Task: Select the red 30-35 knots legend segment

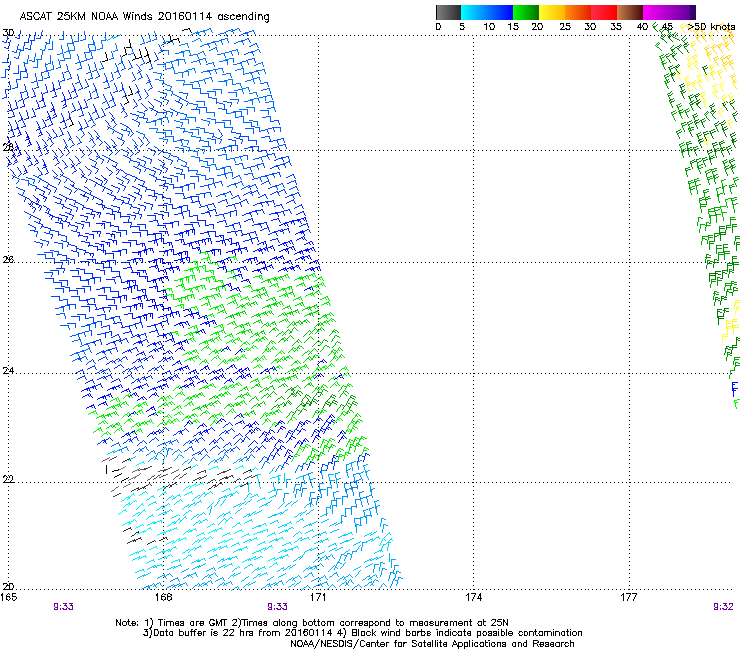Action: 604,12
